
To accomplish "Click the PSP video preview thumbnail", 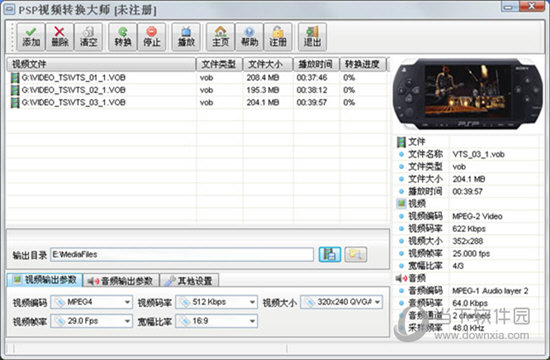I will [468, 91].
